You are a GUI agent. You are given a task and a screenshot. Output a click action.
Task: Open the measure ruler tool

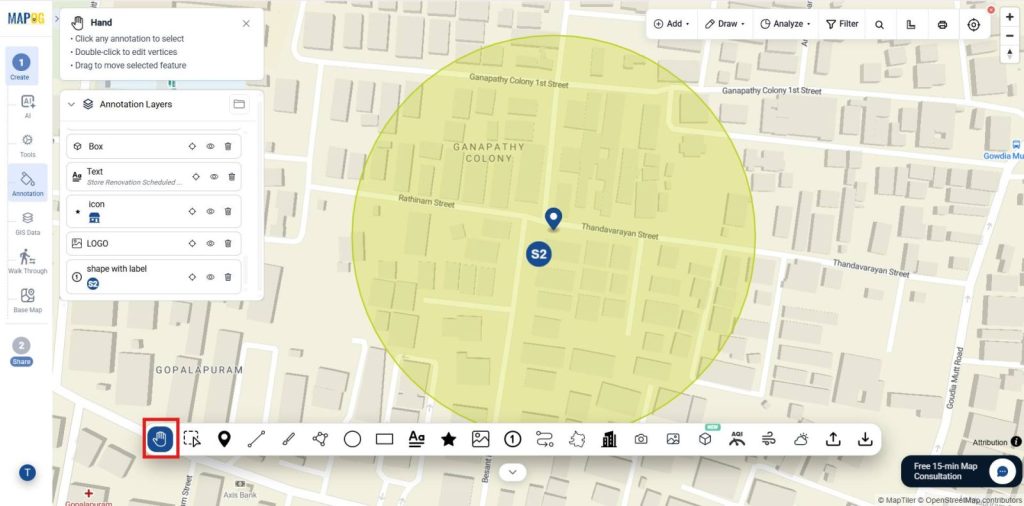(911, 24)
